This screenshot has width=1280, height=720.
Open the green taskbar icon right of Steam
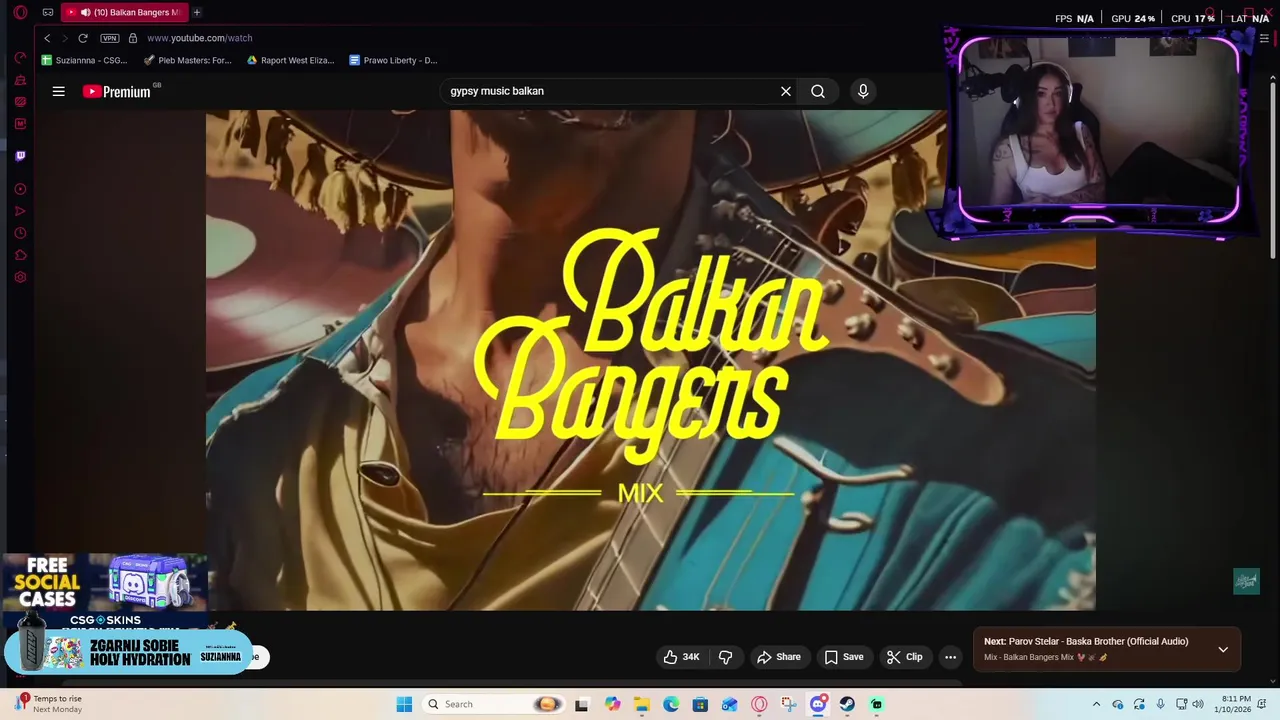877,704
